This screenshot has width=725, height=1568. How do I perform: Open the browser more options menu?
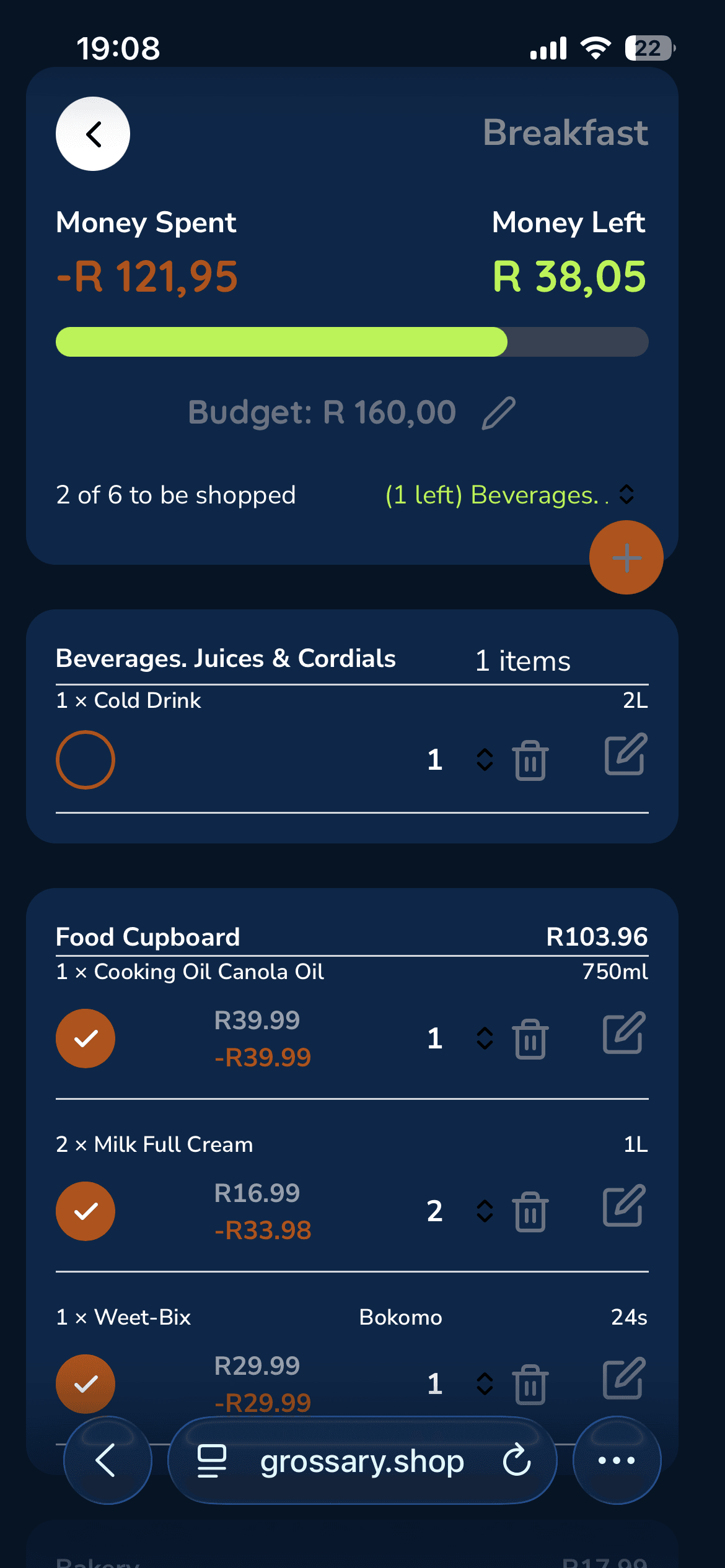pos(617,1460)
